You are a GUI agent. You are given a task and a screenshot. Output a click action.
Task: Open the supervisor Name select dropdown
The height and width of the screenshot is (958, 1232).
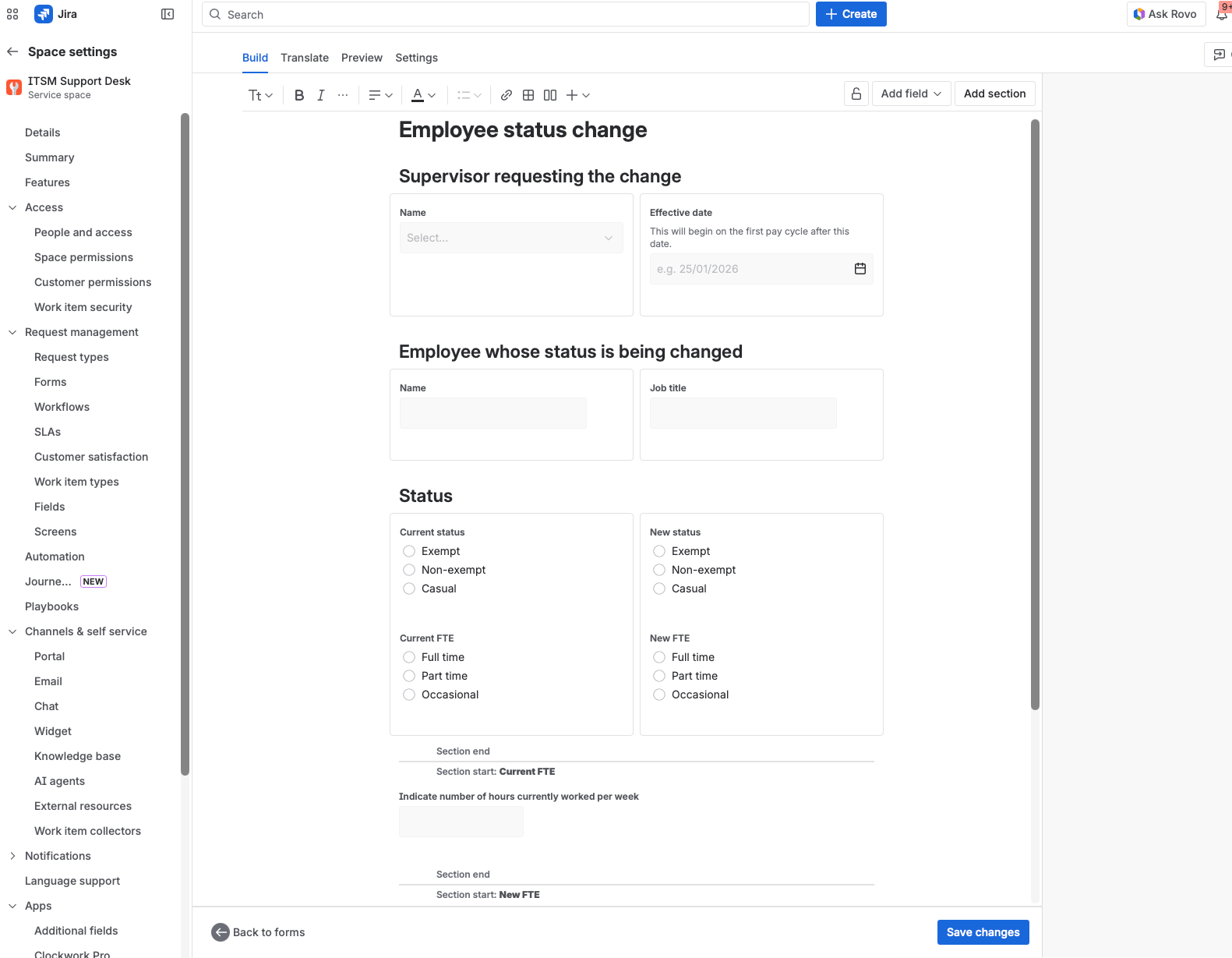511,238
